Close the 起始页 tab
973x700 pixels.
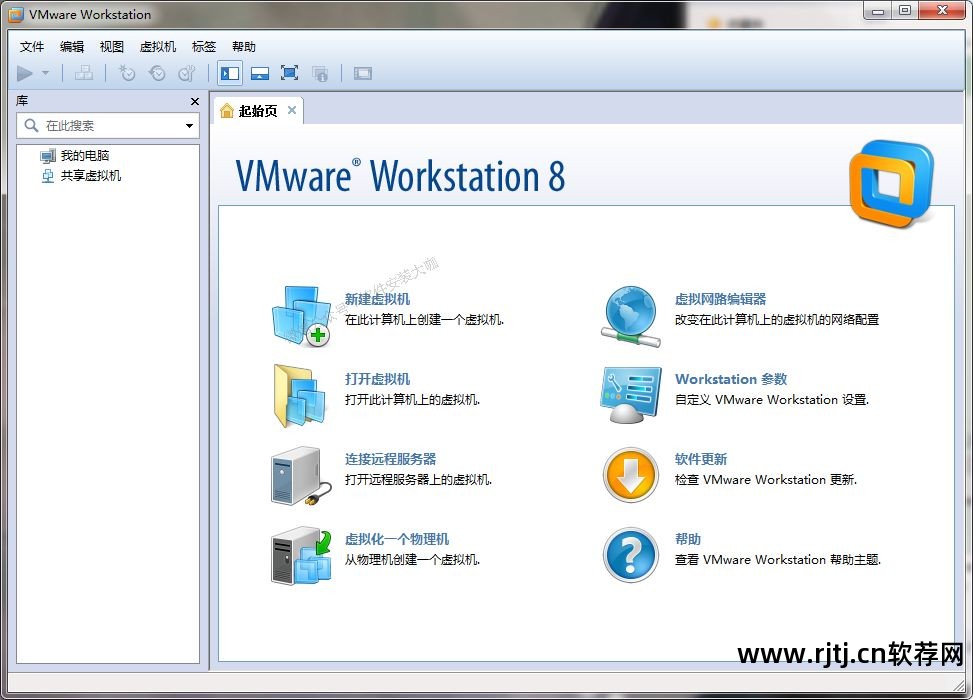tap(292, 110)
